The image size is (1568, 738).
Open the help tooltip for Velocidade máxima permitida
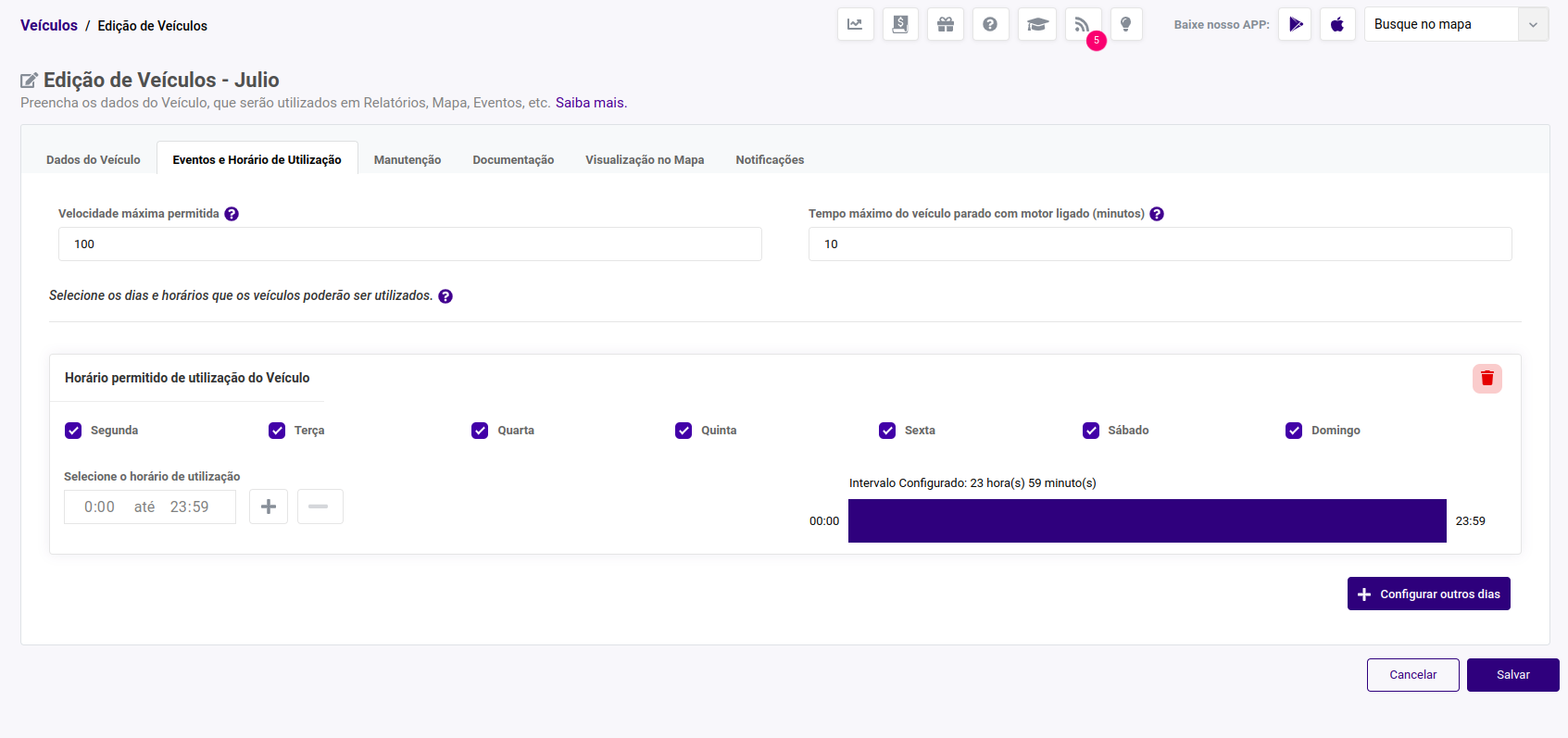click(x=232, y=214)
